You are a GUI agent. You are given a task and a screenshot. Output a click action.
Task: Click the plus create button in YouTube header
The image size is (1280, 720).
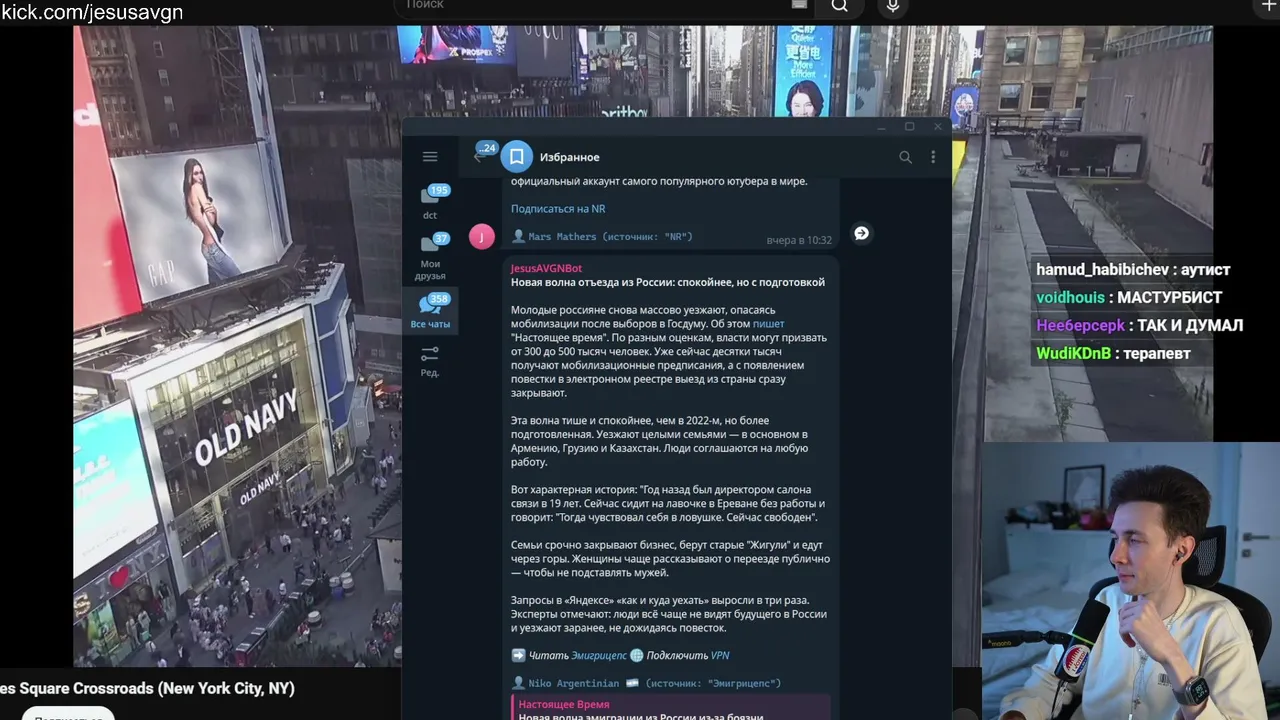pos(1269,6)
